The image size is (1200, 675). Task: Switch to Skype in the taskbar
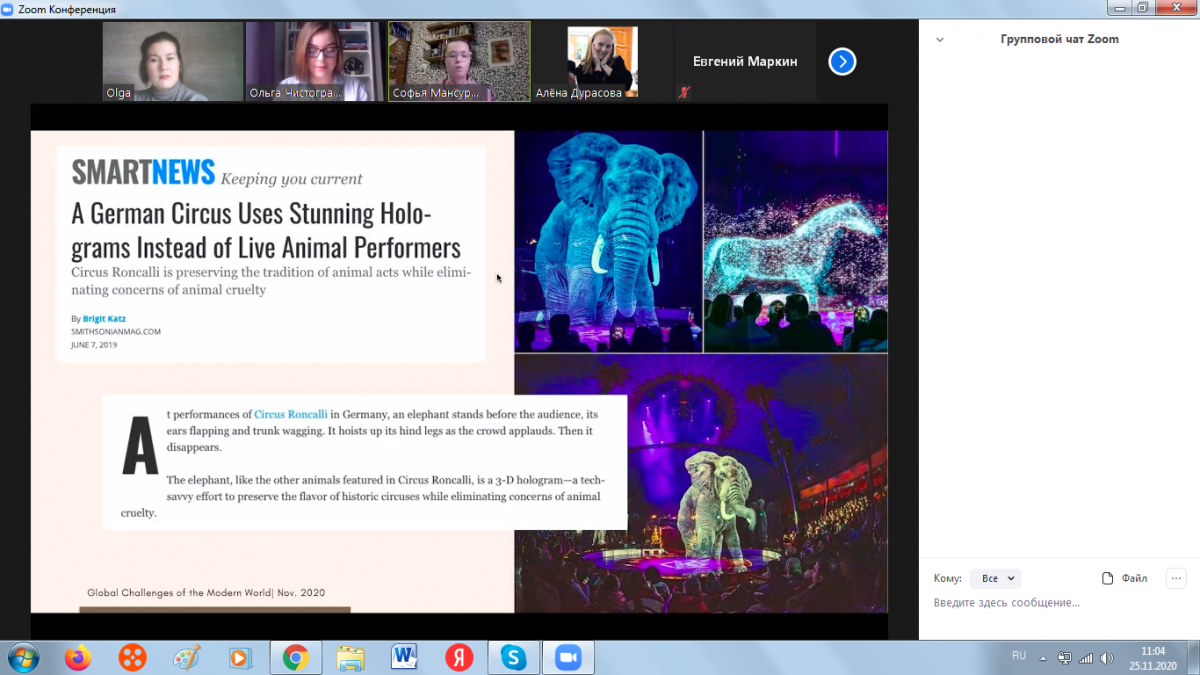pos(514,657)
